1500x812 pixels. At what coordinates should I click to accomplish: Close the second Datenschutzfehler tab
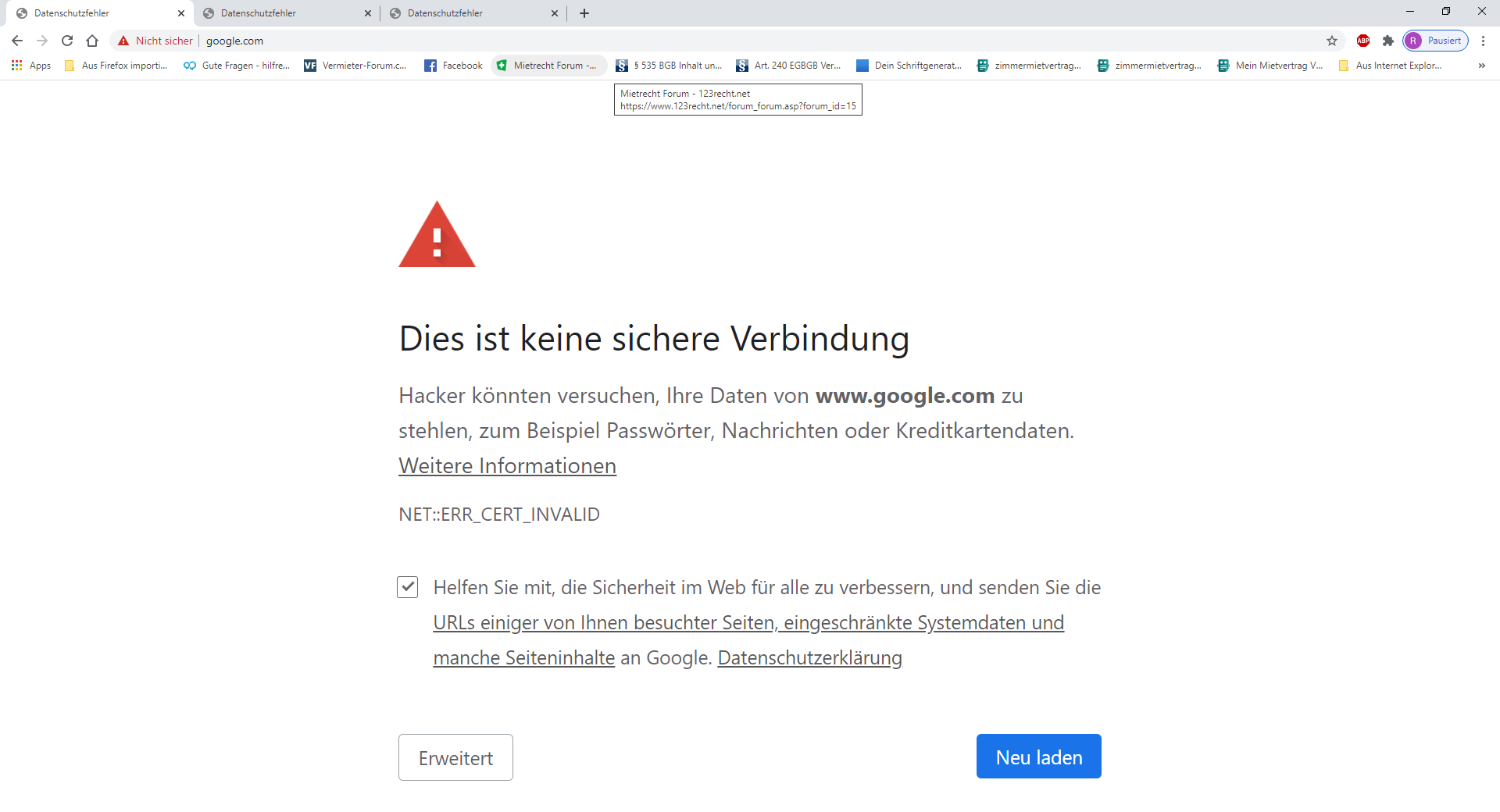[368, 13]
